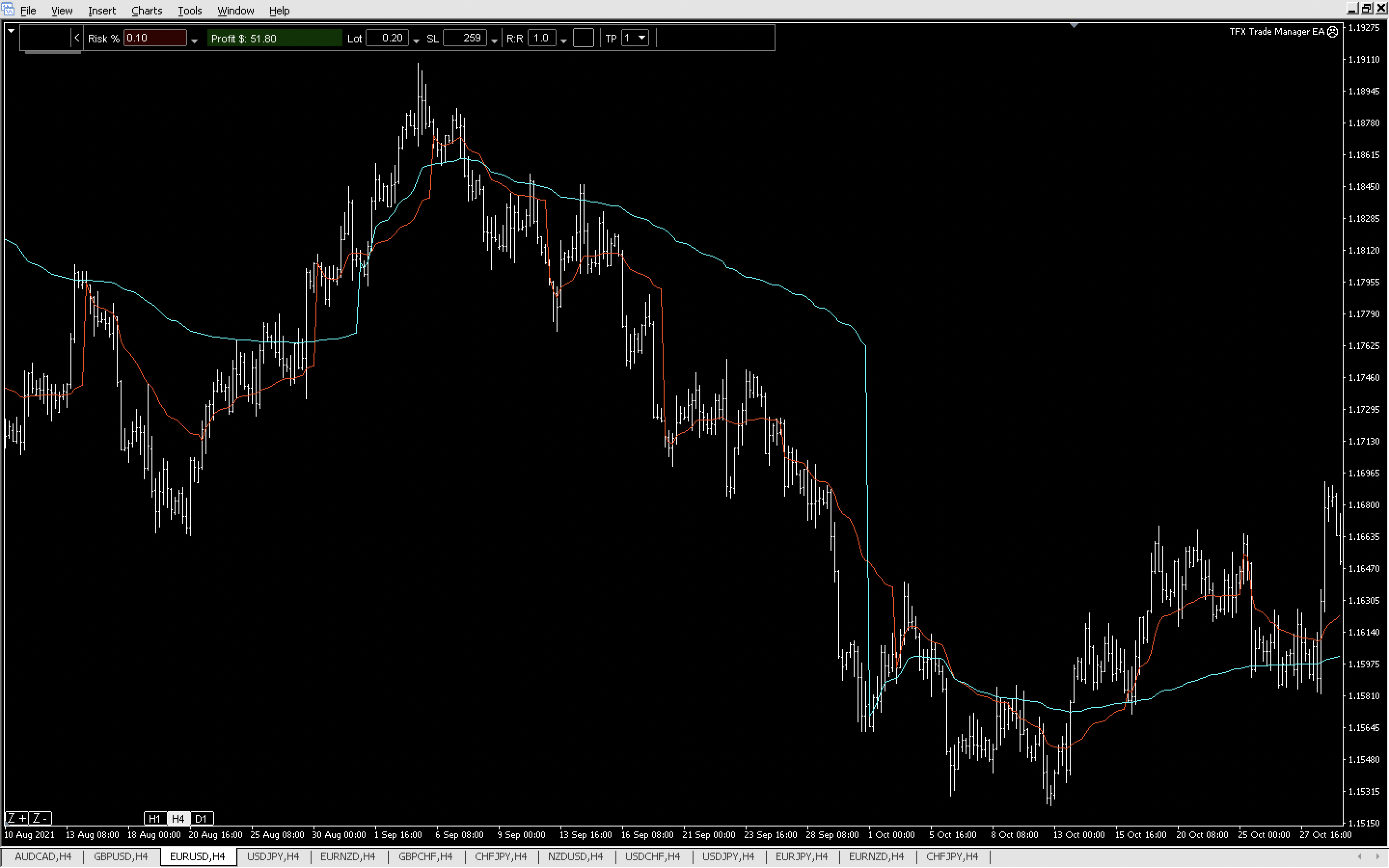This screenshot has height=868, width=1389.
Task: Click the red Risk % value field
Action: tap(154, 38)
